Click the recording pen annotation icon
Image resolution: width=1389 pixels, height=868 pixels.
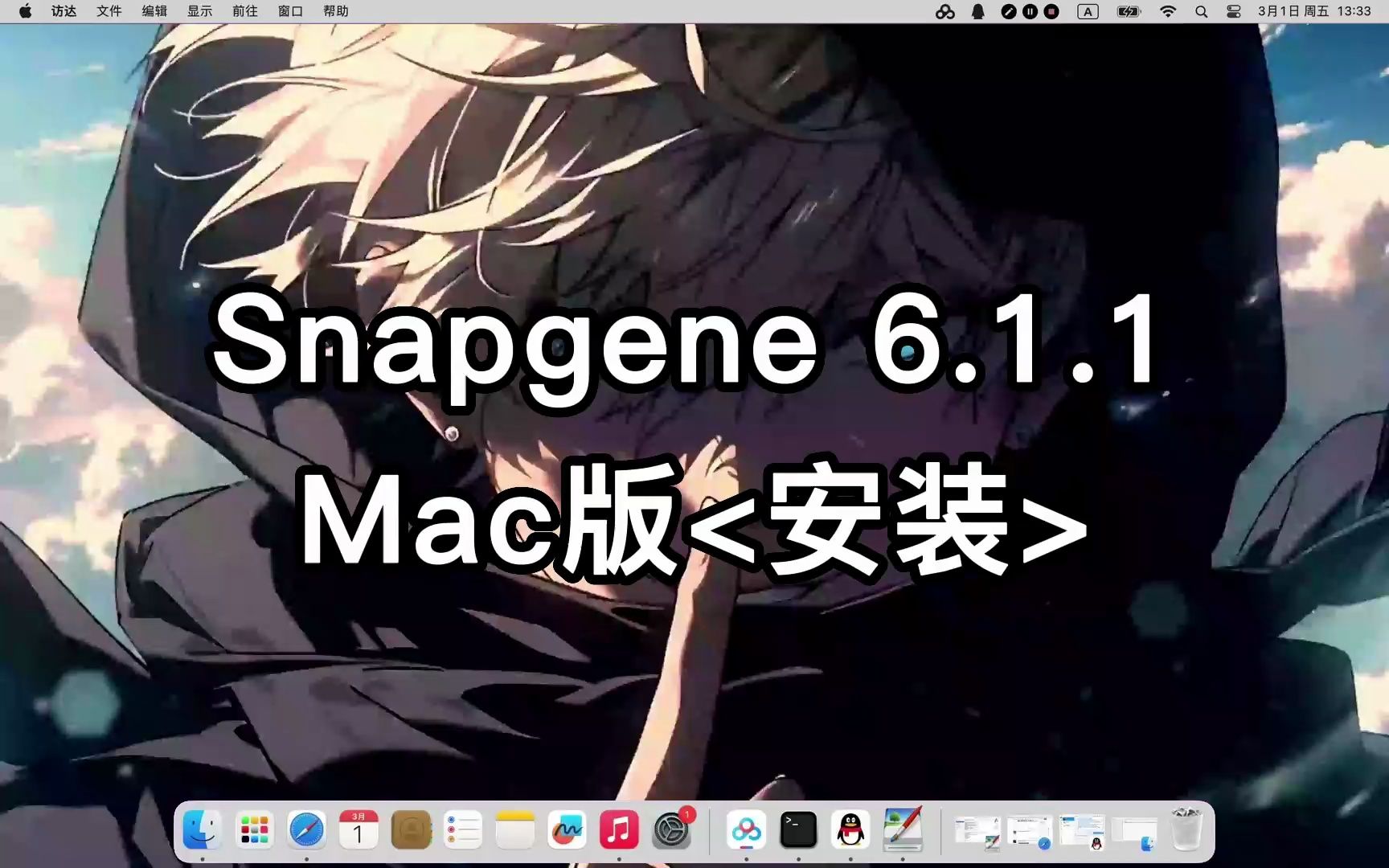click(x=1008, y=11)
